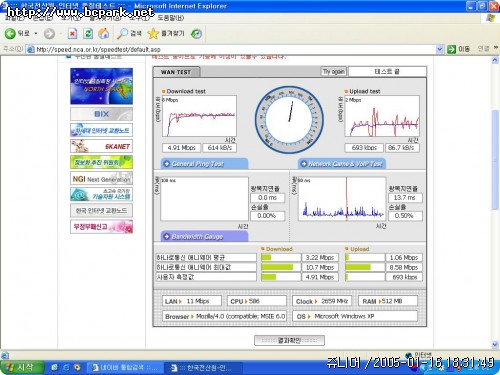Viewport: 500px width, 375px height.
Task: Click the 3.22 Mbps download average value
Action: click(320, 258)
